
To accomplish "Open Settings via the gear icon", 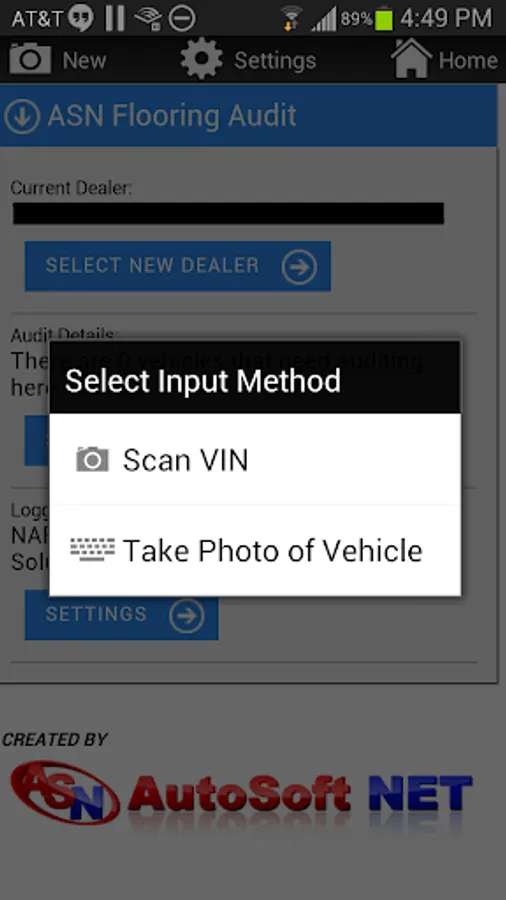I will point(201,59).
